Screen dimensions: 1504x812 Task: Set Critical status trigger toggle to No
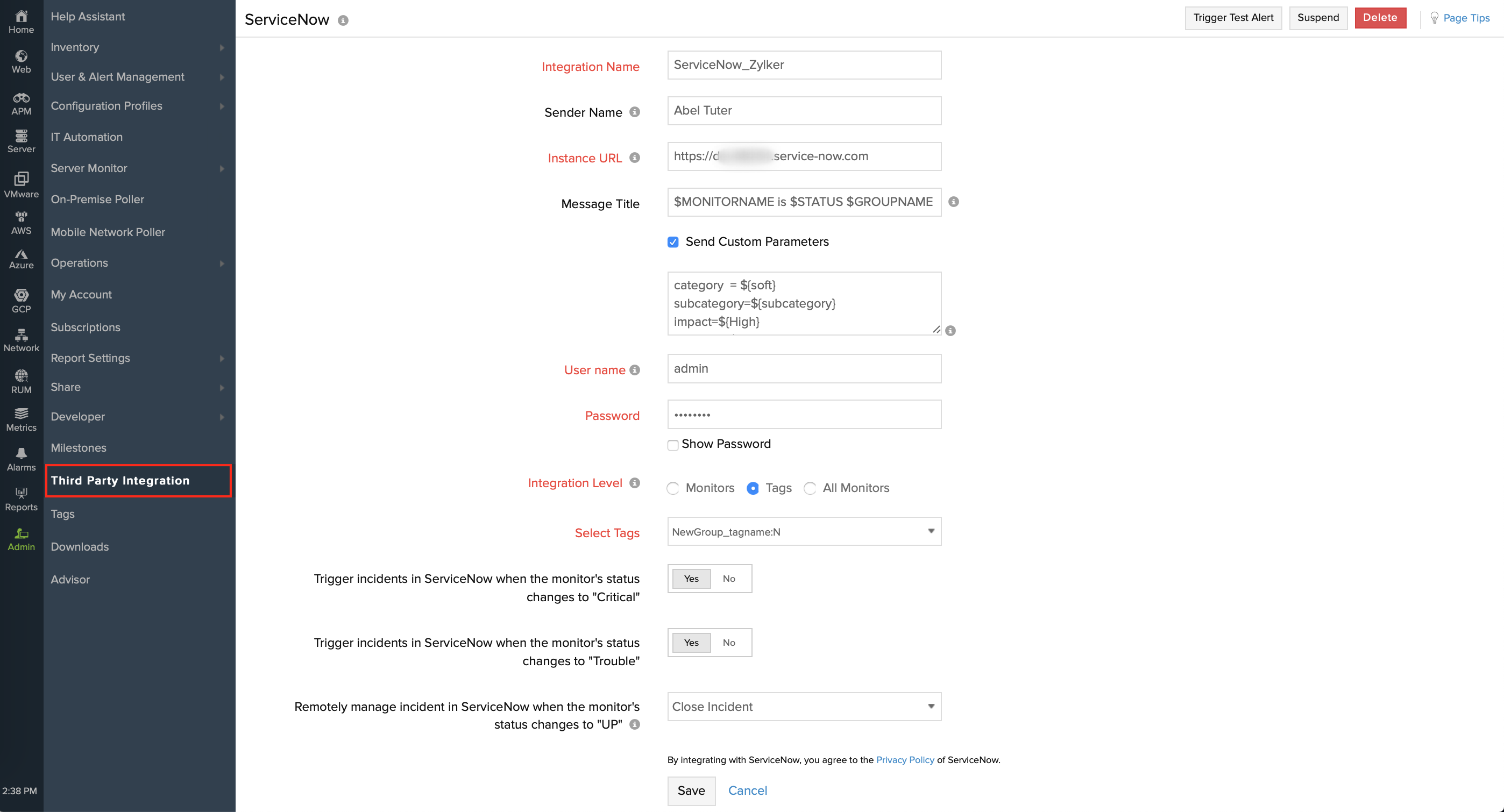729,579
